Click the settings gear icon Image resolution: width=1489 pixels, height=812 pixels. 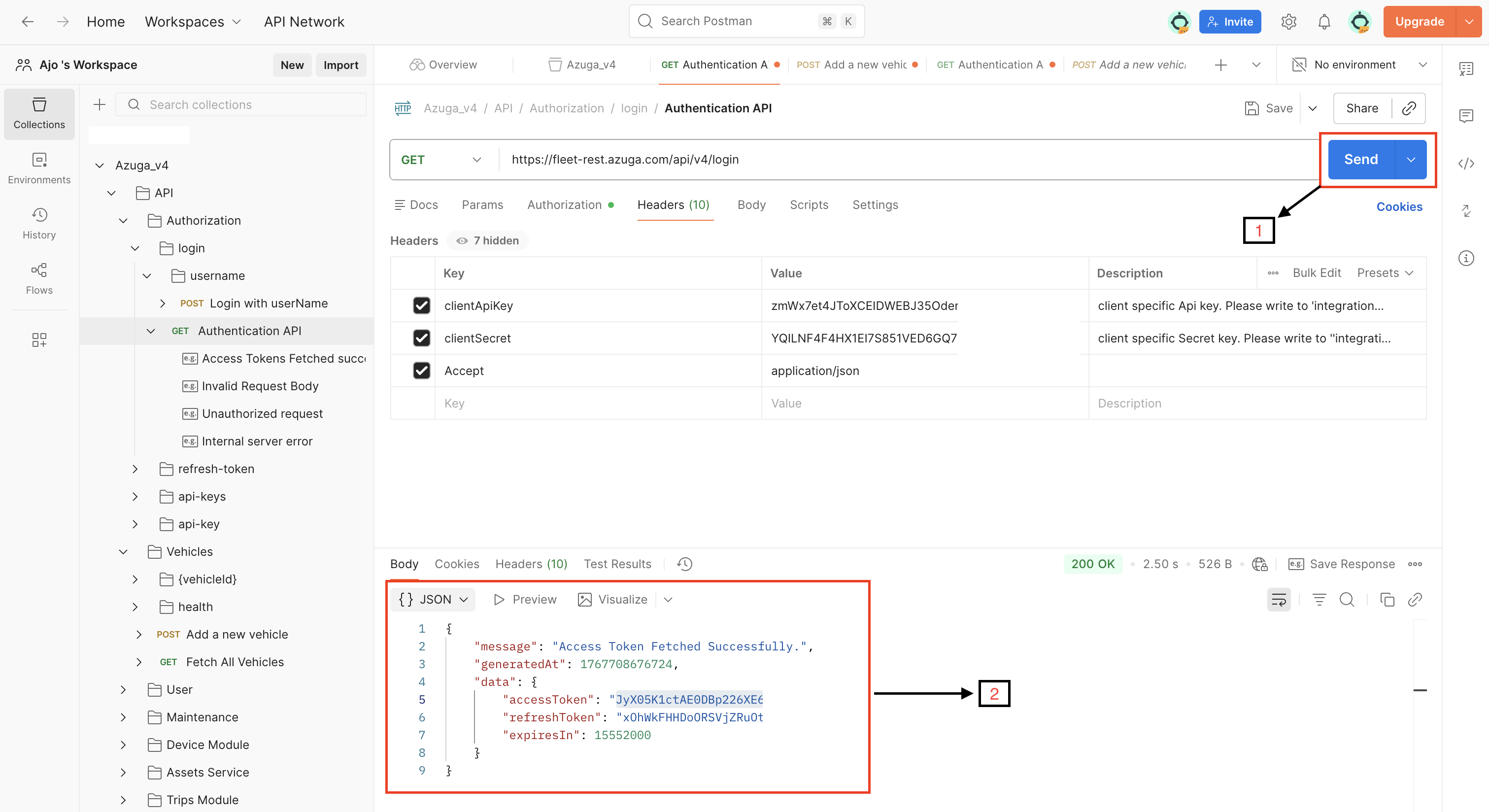[x=1288, y=22]
